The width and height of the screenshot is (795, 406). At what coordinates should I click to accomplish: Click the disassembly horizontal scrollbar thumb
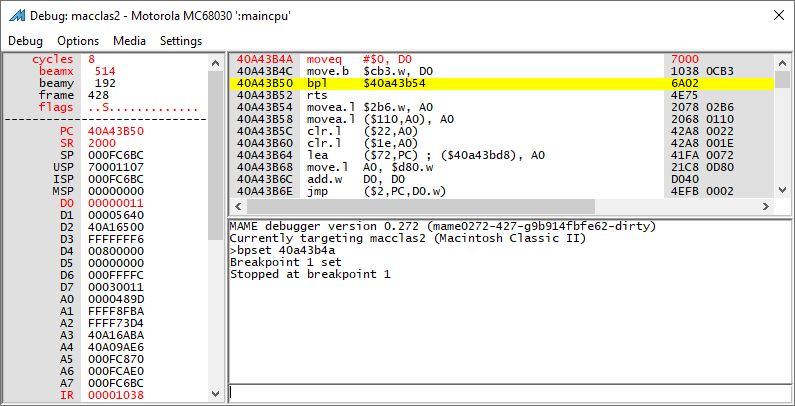421,206
